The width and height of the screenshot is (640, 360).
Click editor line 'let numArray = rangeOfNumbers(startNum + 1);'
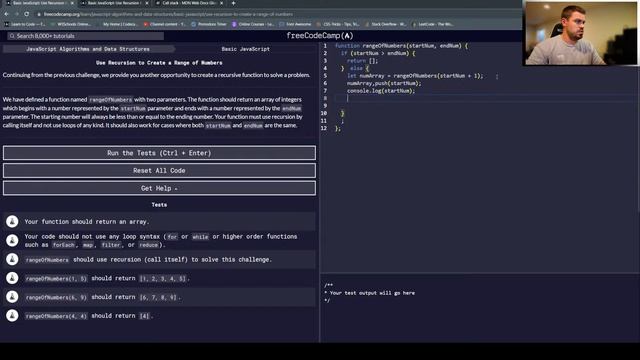(x=415, y=76)
